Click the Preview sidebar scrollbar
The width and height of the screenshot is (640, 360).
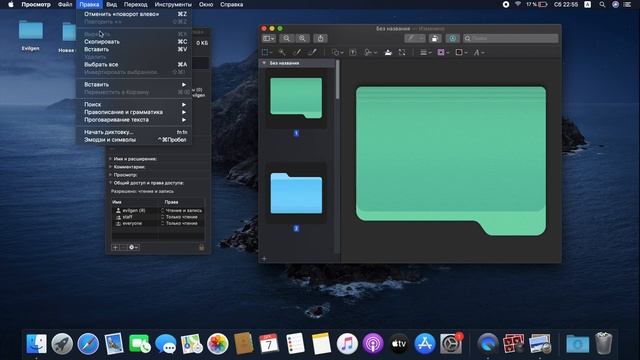pyautogui.click(x=338, y=80)
